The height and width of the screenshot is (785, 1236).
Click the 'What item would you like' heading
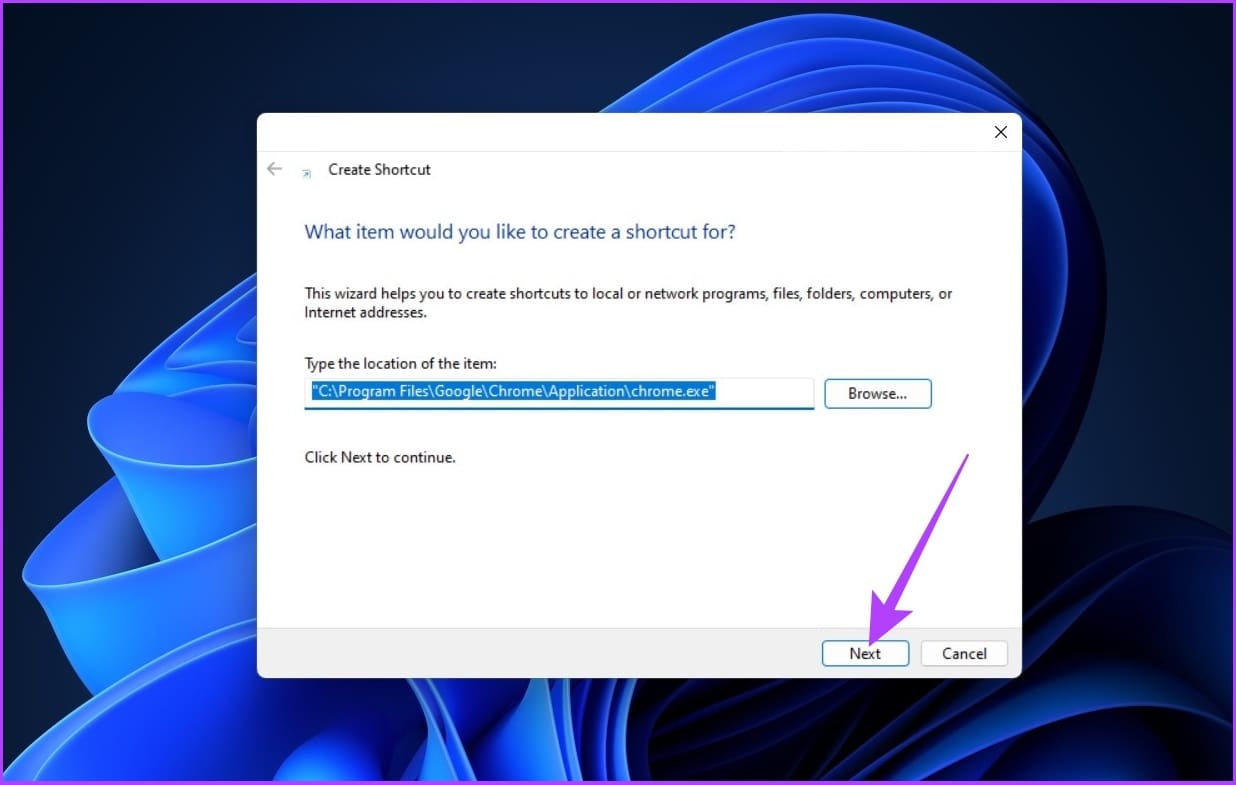520,232
